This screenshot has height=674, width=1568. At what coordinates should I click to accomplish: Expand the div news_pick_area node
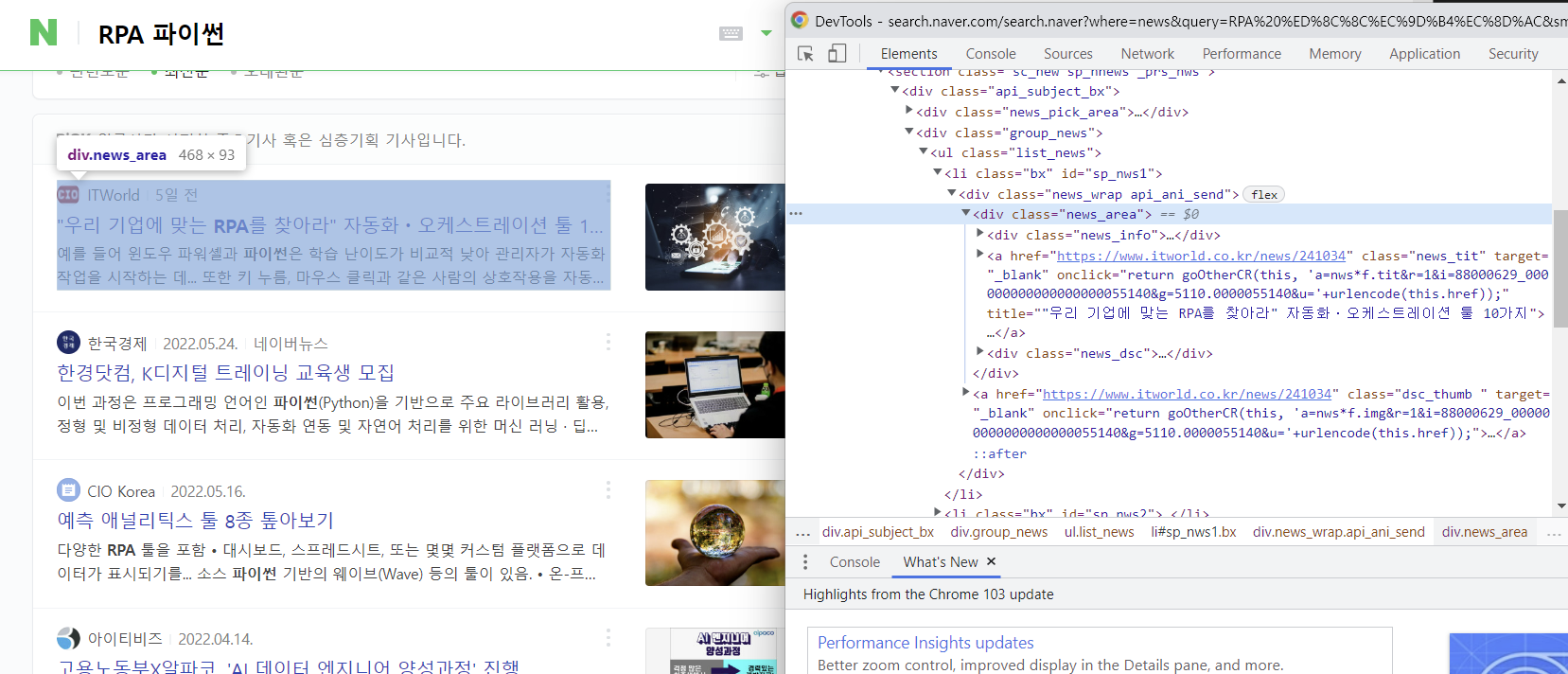pos(908,111)
